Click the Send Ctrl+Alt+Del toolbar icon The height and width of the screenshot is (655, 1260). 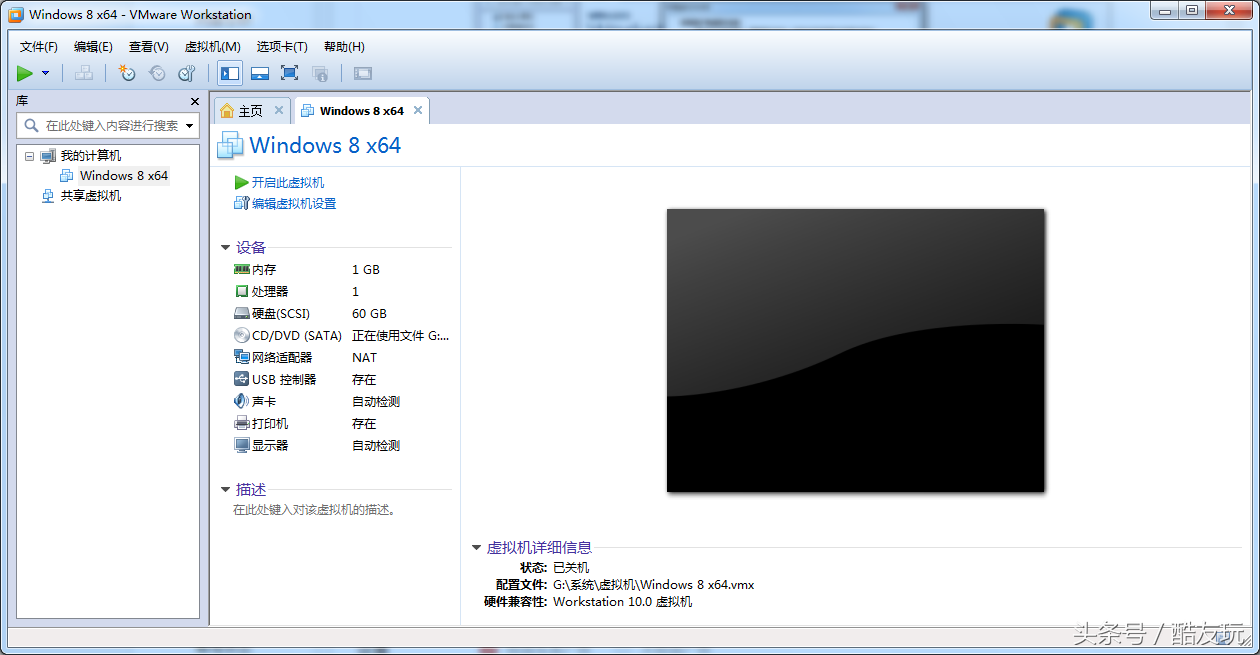point(84,73)
